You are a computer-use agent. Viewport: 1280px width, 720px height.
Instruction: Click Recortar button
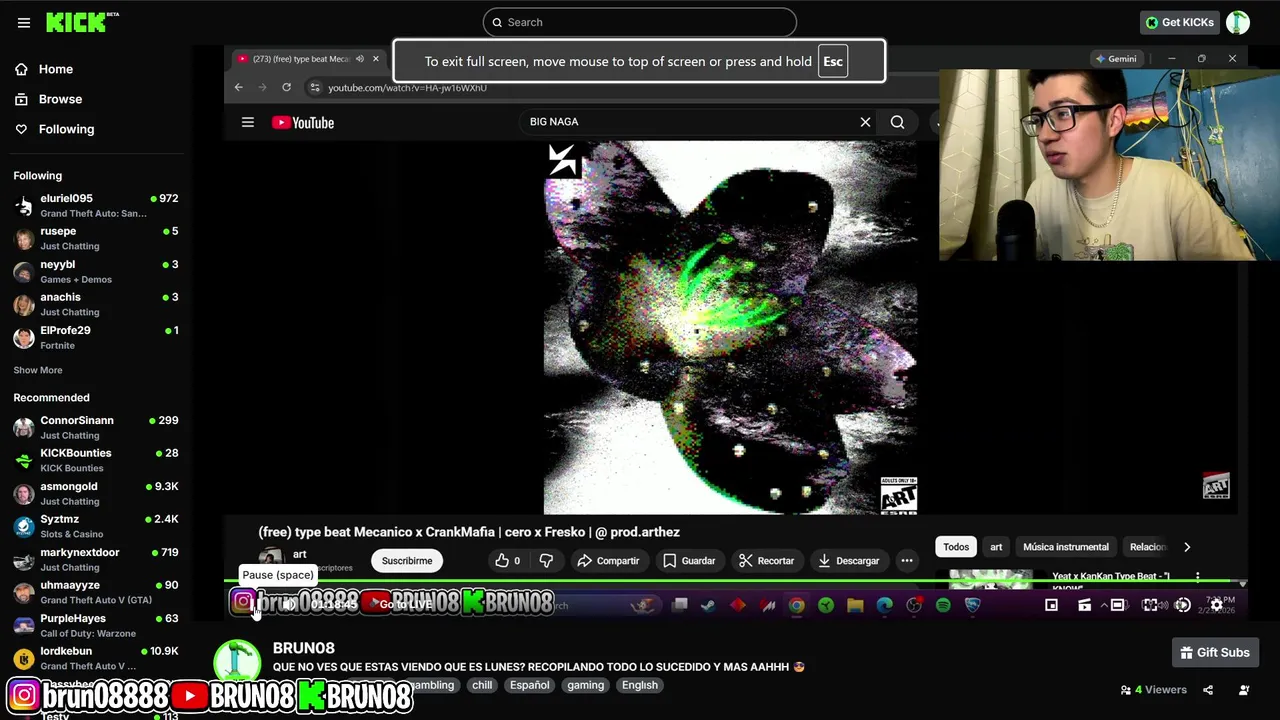(x=766, y=560)
